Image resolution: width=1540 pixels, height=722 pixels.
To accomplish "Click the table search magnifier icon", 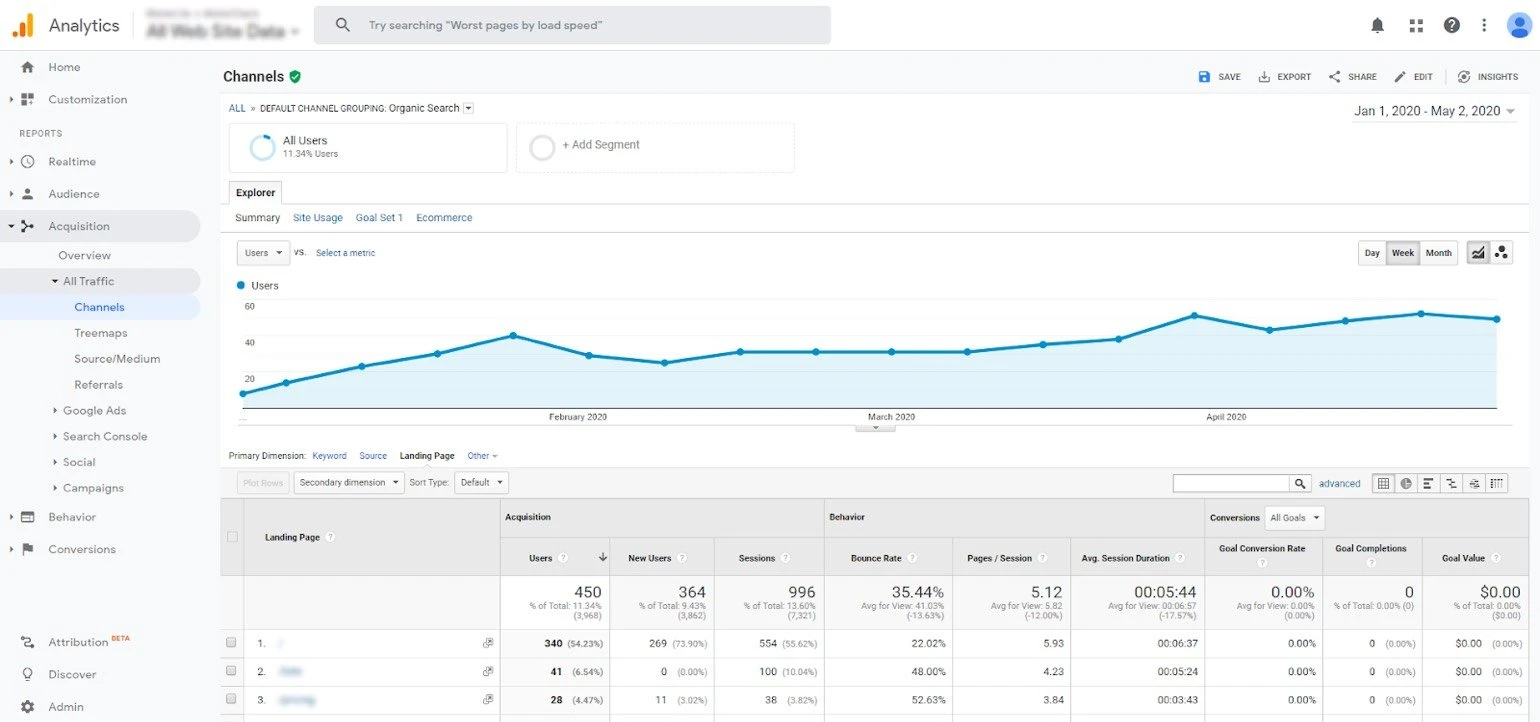I will point(1299,483).
